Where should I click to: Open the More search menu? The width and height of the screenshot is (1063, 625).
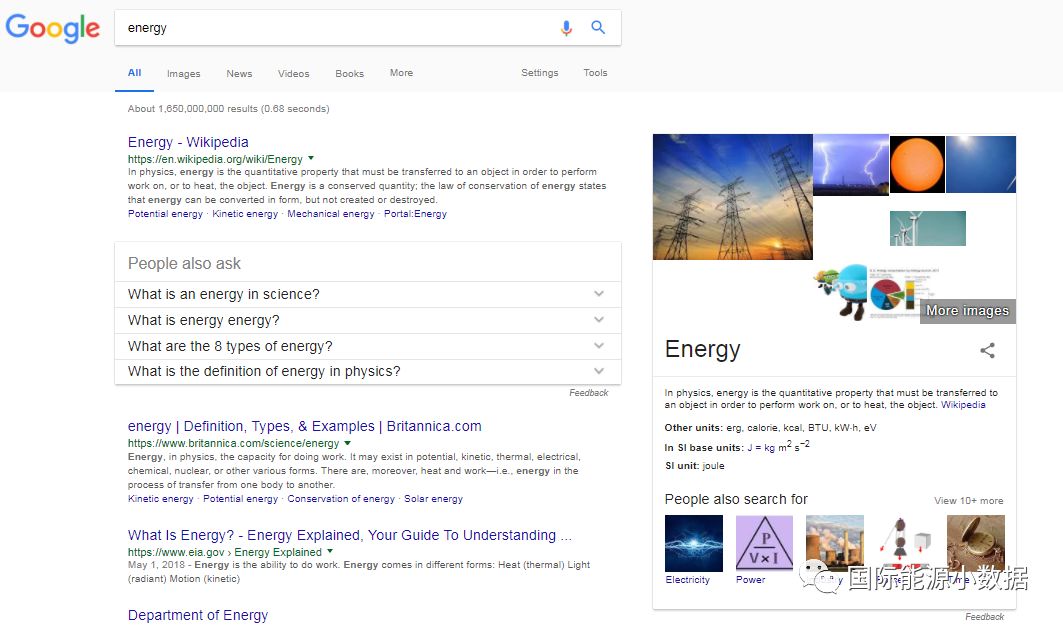click(x=401, y=73)
